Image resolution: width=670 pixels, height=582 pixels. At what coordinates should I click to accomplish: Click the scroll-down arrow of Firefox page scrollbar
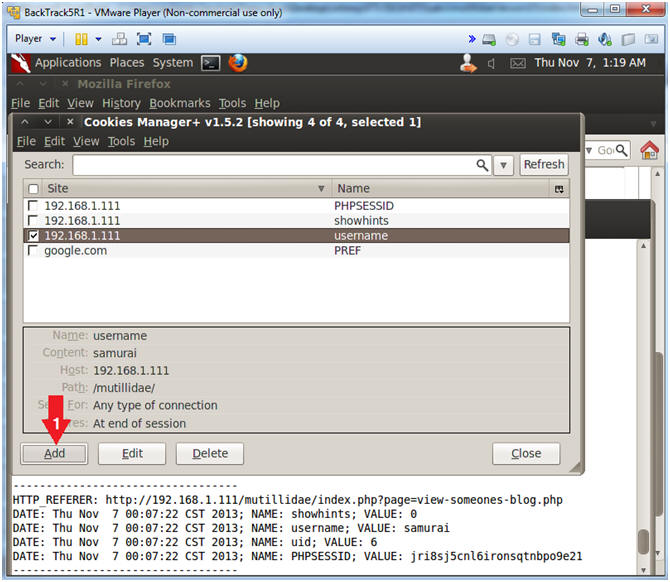(x=658, y=554)
